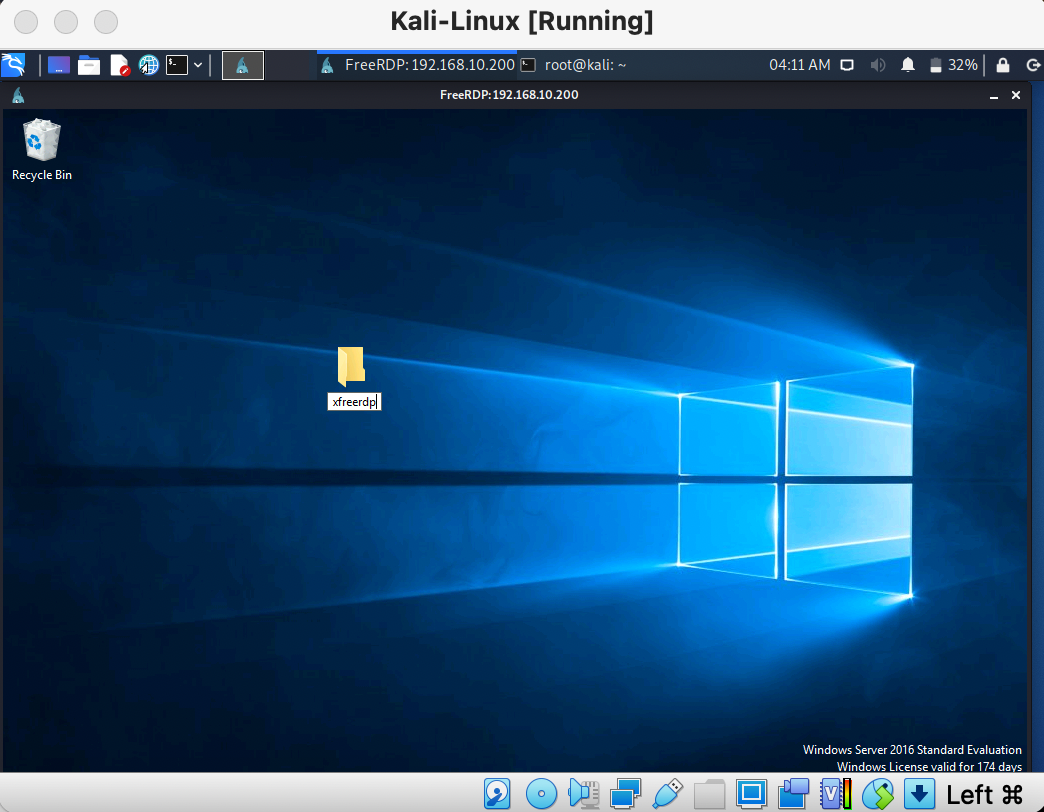This screenshot has height=812, width=1044.
Task: Click VirtualBox network adapters icon
Action: pyautogui.click(x=625, y=793)
